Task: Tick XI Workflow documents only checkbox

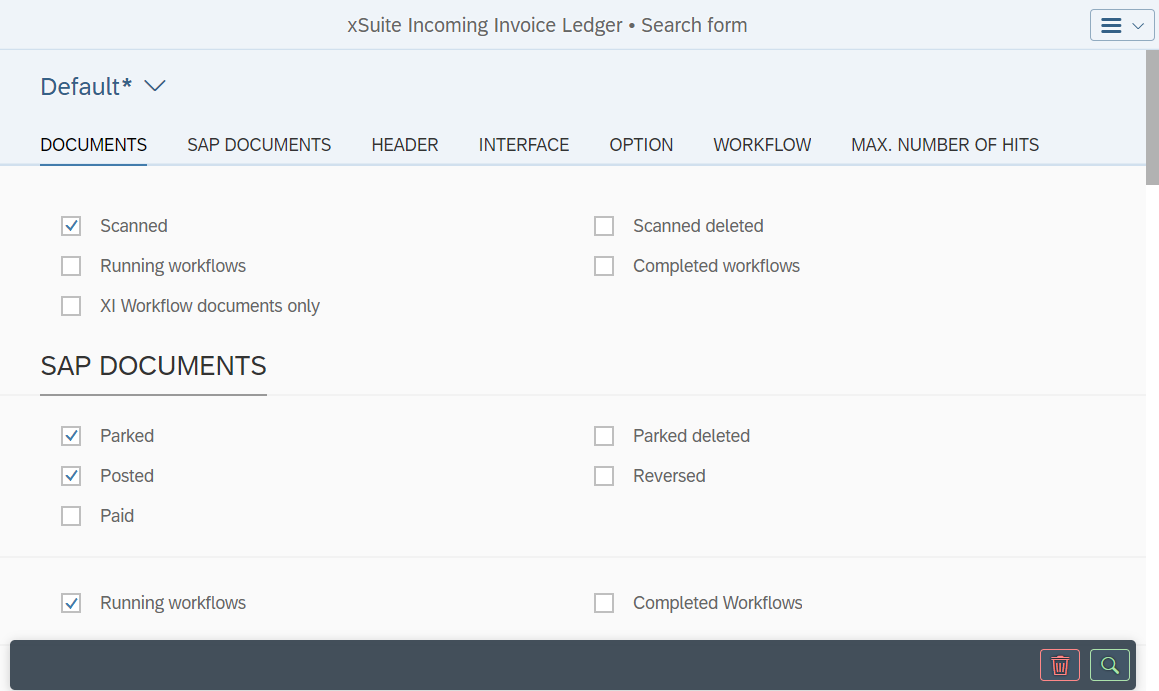Action: (x=71, y=306)
